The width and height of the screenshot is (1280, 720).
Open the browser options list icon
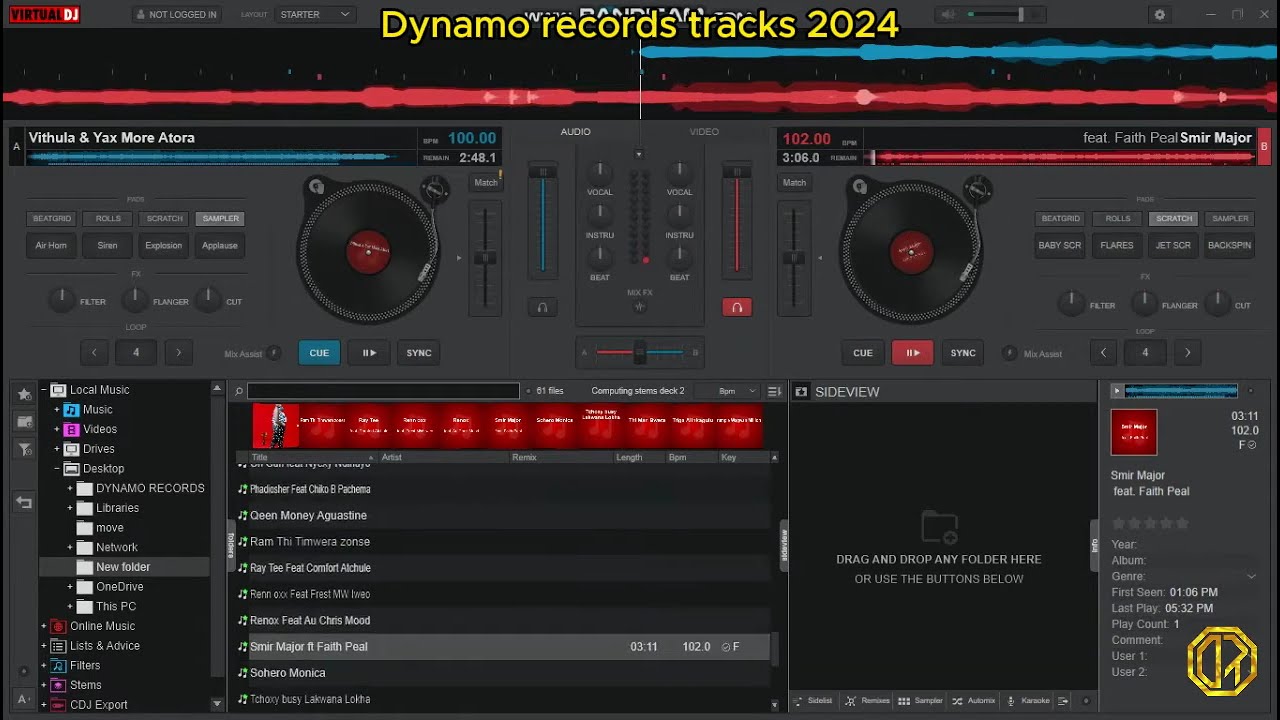[774, 391]
